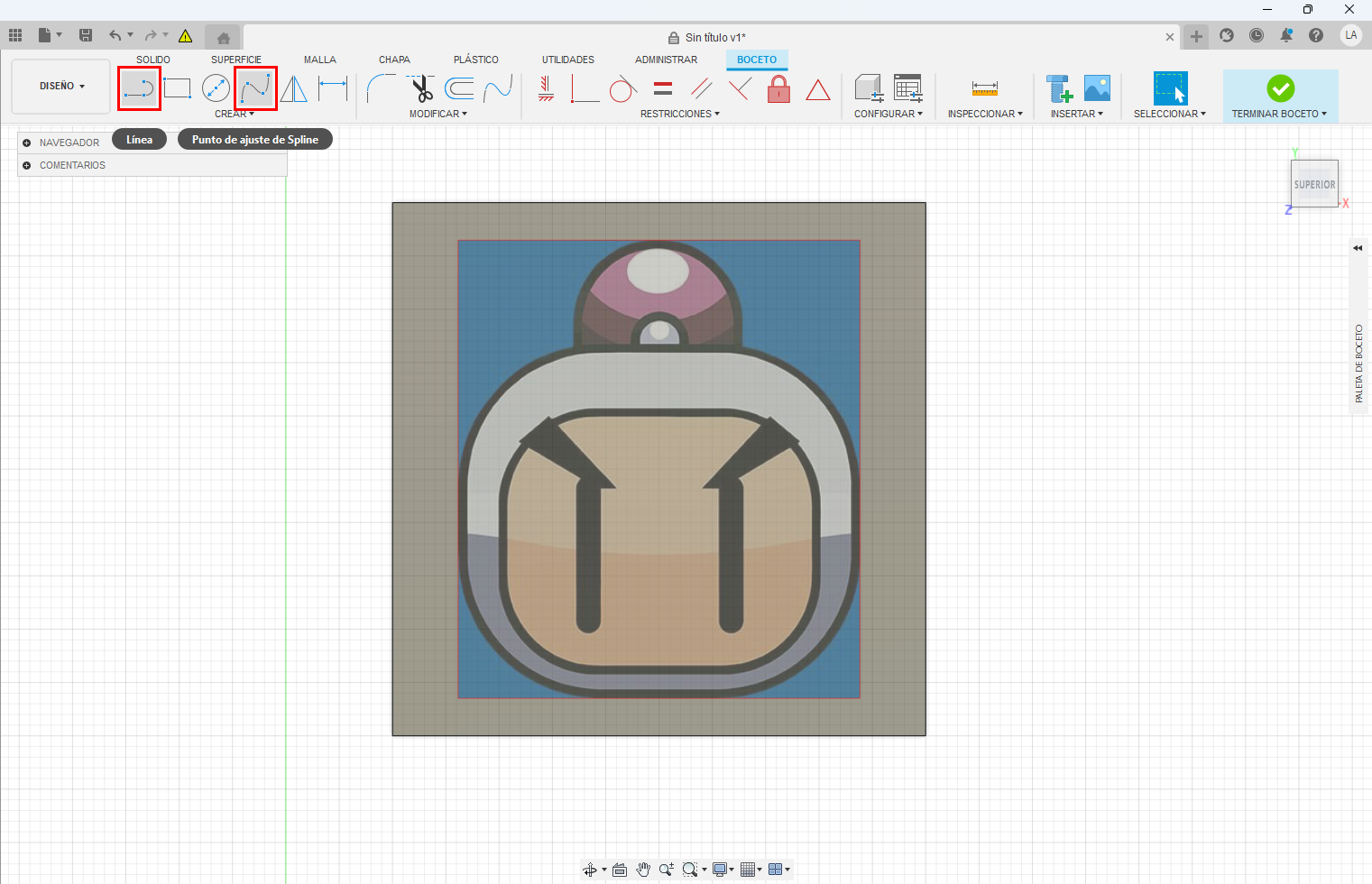Expand the CREAR dropdown menu
Screen dimensions: 1372x884
pos(235,114)
